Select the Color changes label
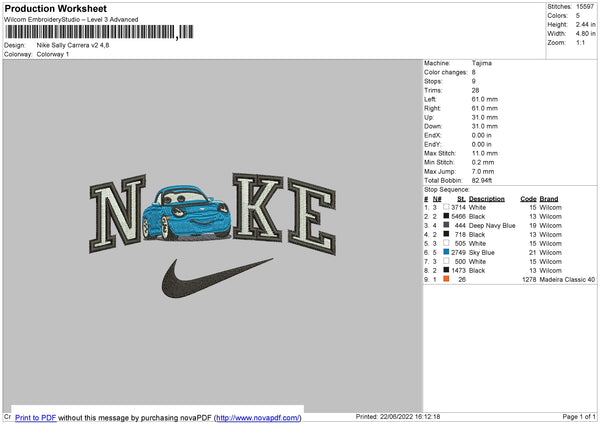 (445, 72)
